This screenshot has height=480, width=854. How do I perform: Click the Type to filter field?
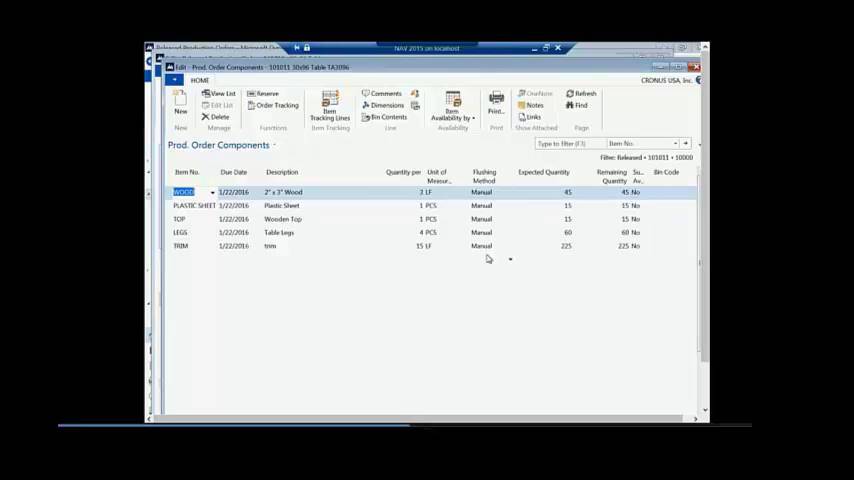point(570,143)
